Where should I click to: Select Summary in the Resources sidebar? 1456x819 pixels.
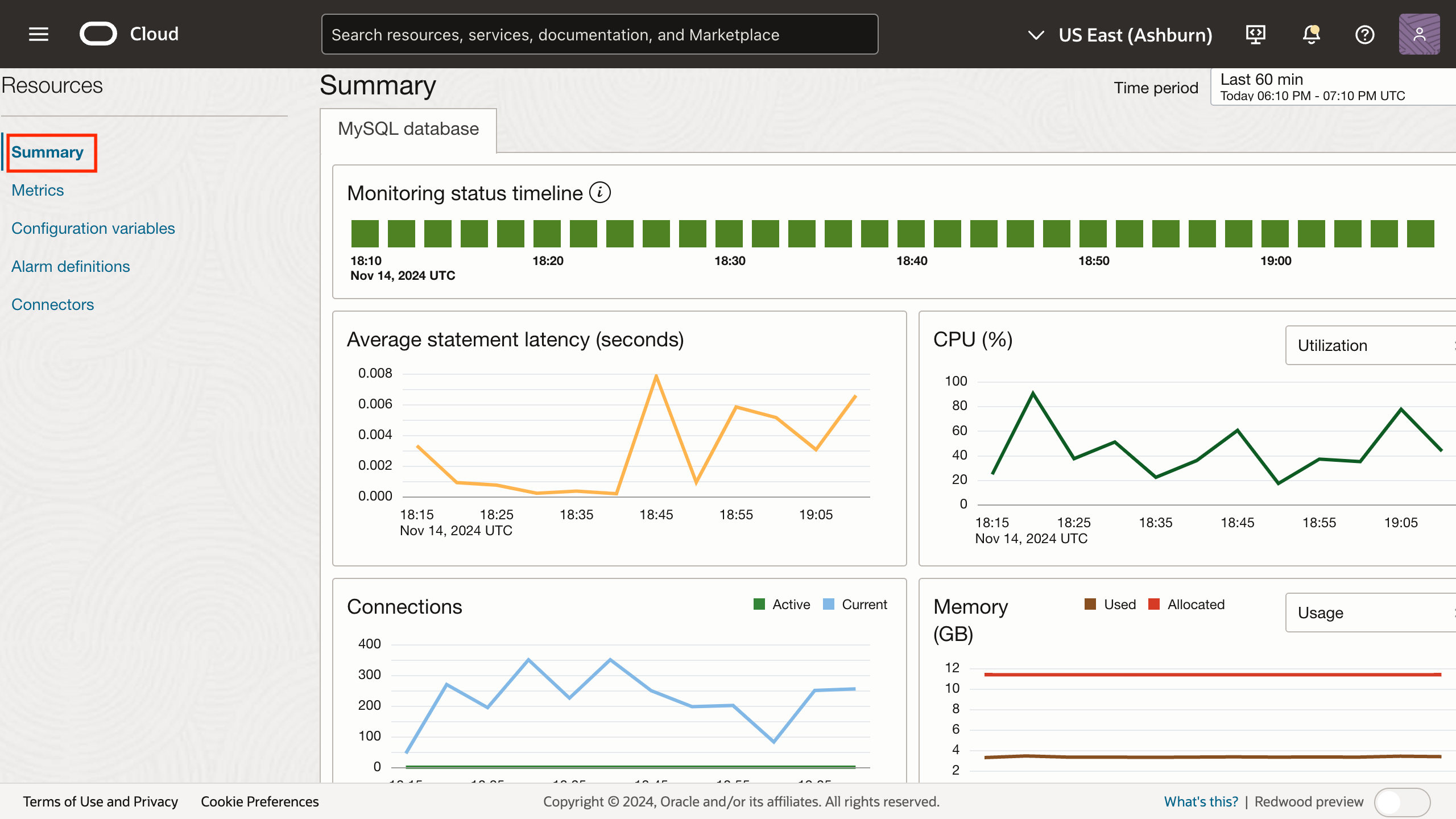click(49, 152)
